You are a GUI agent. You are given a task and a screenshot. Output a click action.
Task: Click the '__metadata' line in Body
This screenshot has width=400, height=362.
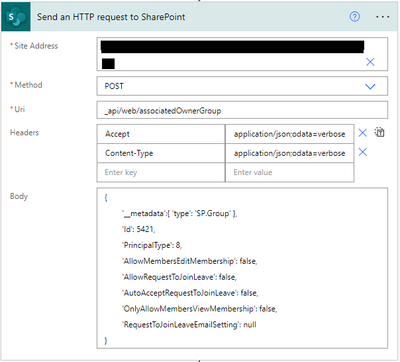click(x=179, y=213)
